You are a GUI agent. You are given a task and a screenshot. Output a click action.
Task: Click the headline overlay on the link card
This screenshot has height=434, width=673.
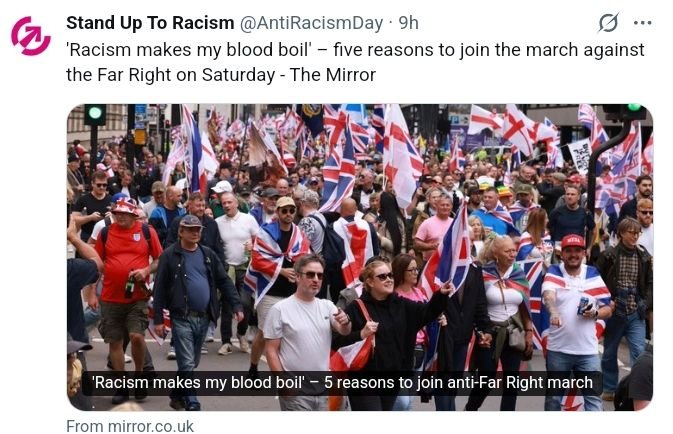pyautogui.click(x=343, y=382)
